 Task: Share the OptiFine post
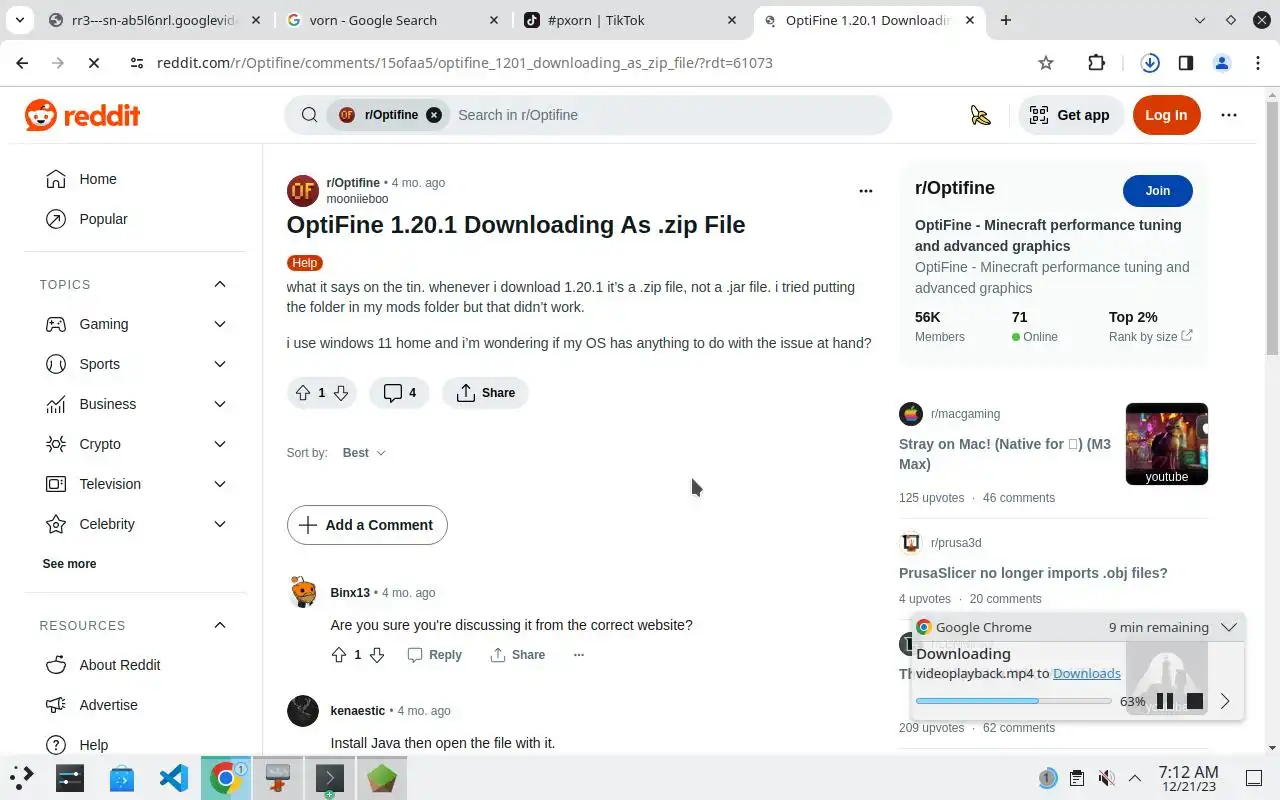tap(485, 393)
